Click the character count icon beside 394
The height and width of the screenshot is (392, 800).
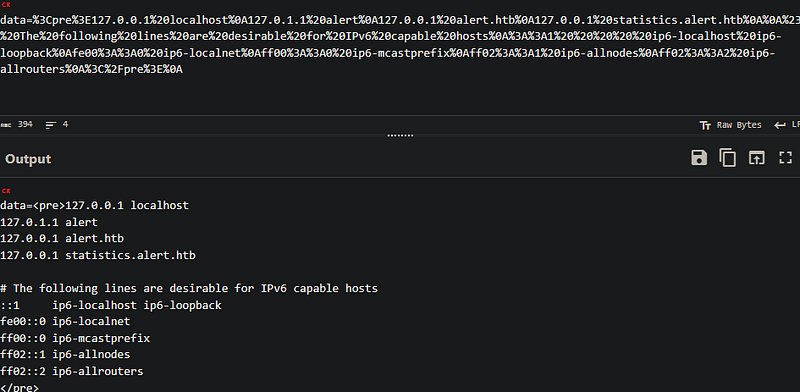point(6,125)
